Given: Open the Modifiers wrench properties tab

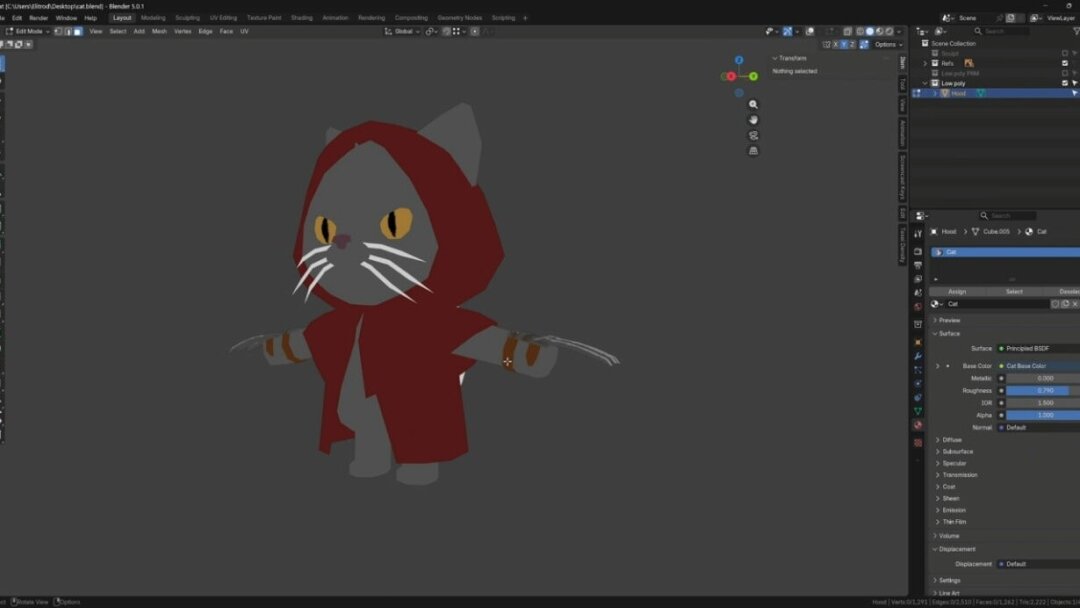Looking at the screenshot, I should tap(918, 356).
